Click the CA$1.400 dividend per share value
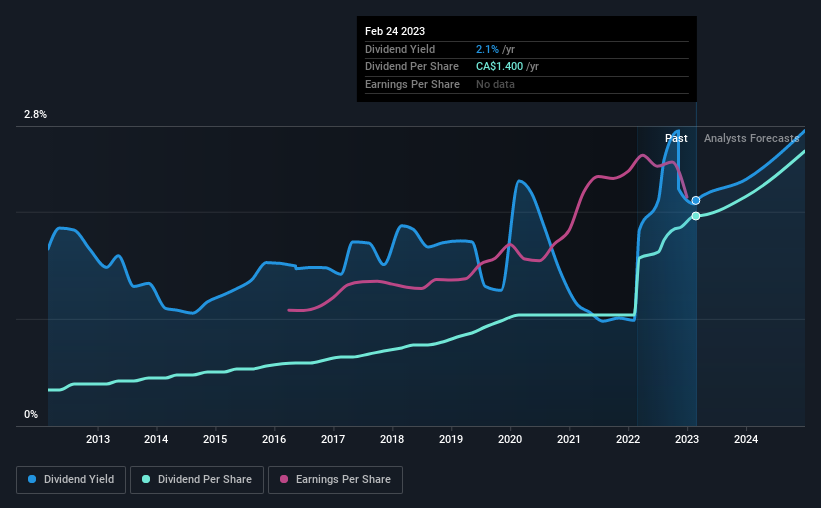Screen dimensions: 821x508 (x=500, y=67)
